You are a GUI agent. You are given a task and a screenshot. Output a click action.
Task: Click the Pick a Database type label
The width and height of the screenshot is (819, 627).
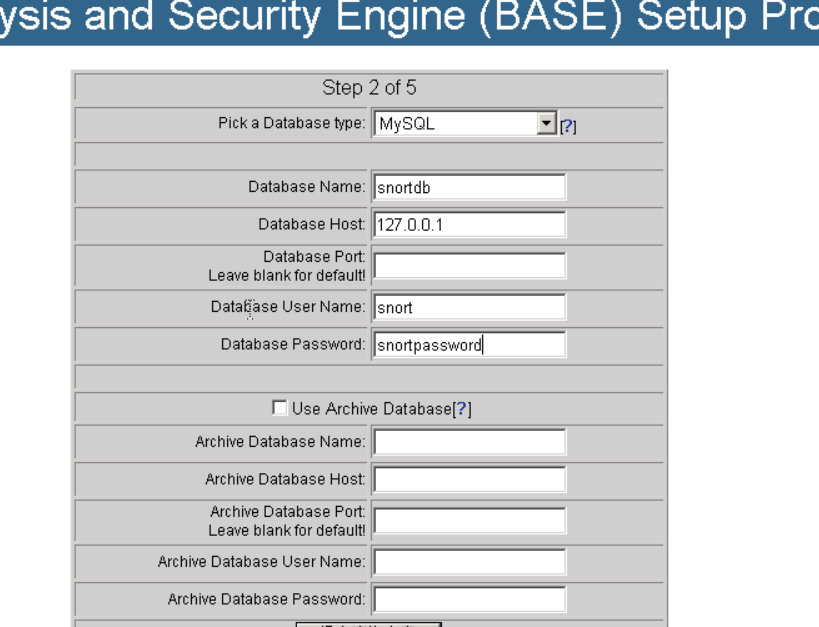(x=292, y=124)
